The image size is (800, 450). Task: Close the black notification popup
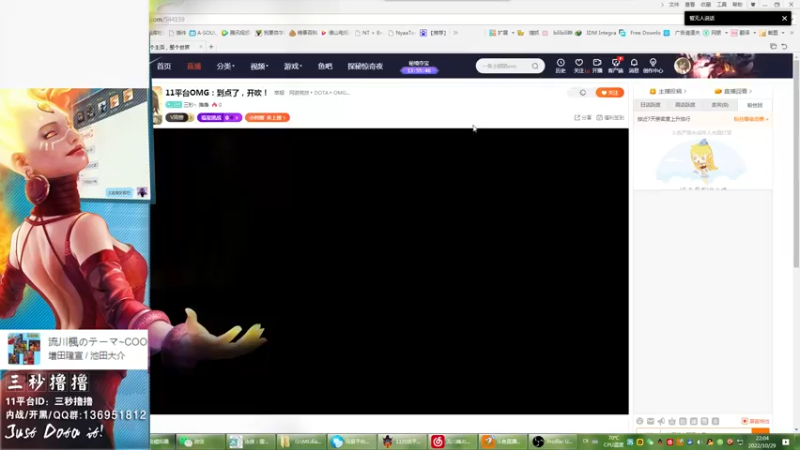784,18
